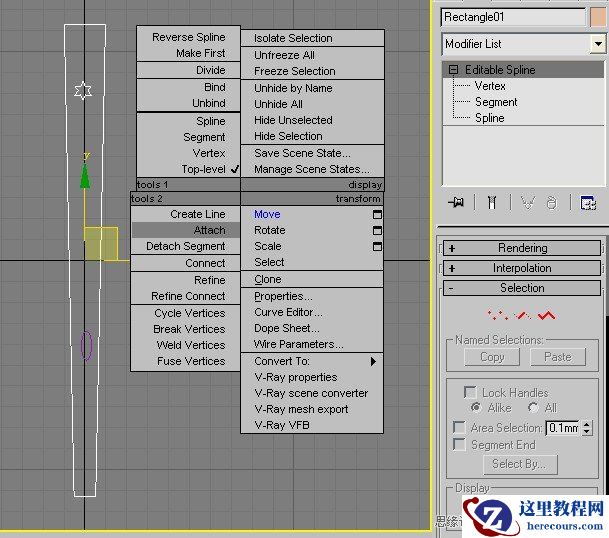Open Rotate transform settings box
This screenshot has height=538, width=609.
[x=377, y=230]
